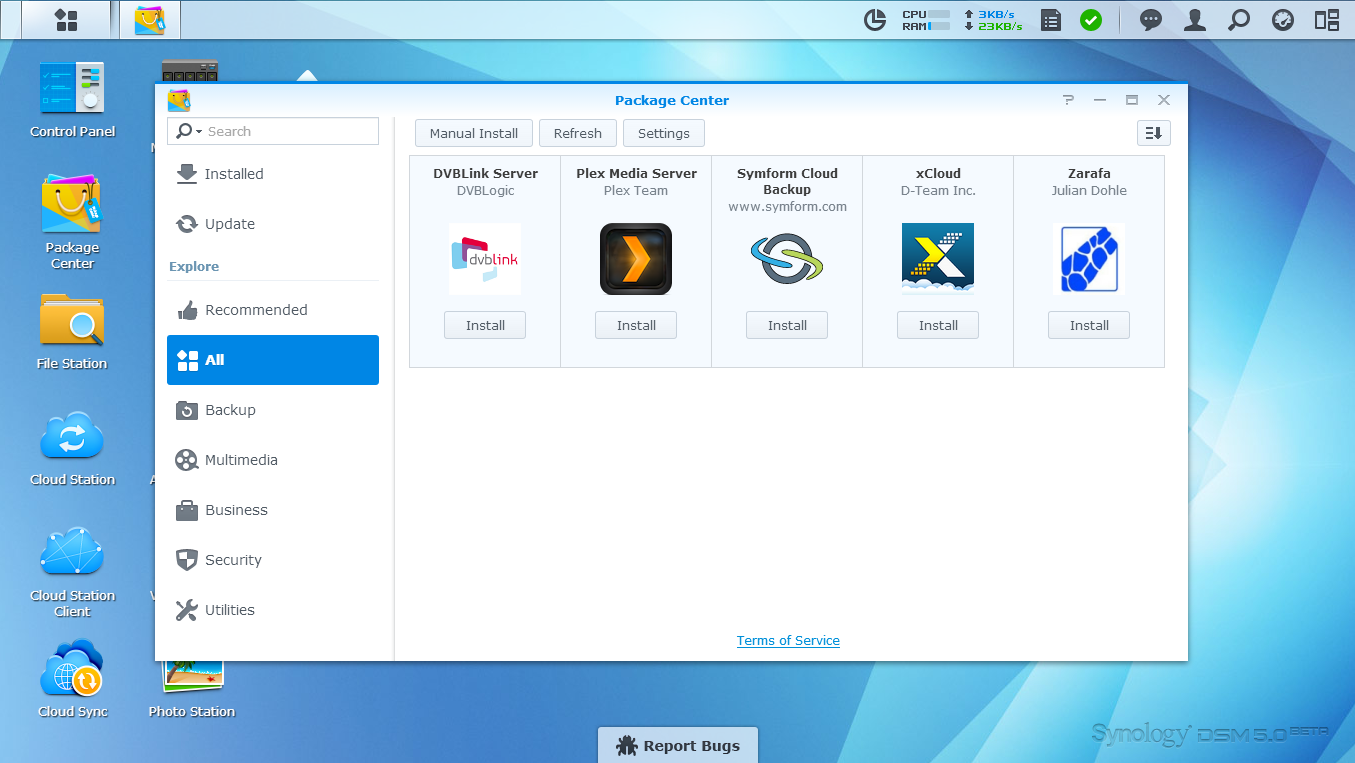Select the Installed category
This screenshot has width=1355, height=763.
click(x=233, y=174)
